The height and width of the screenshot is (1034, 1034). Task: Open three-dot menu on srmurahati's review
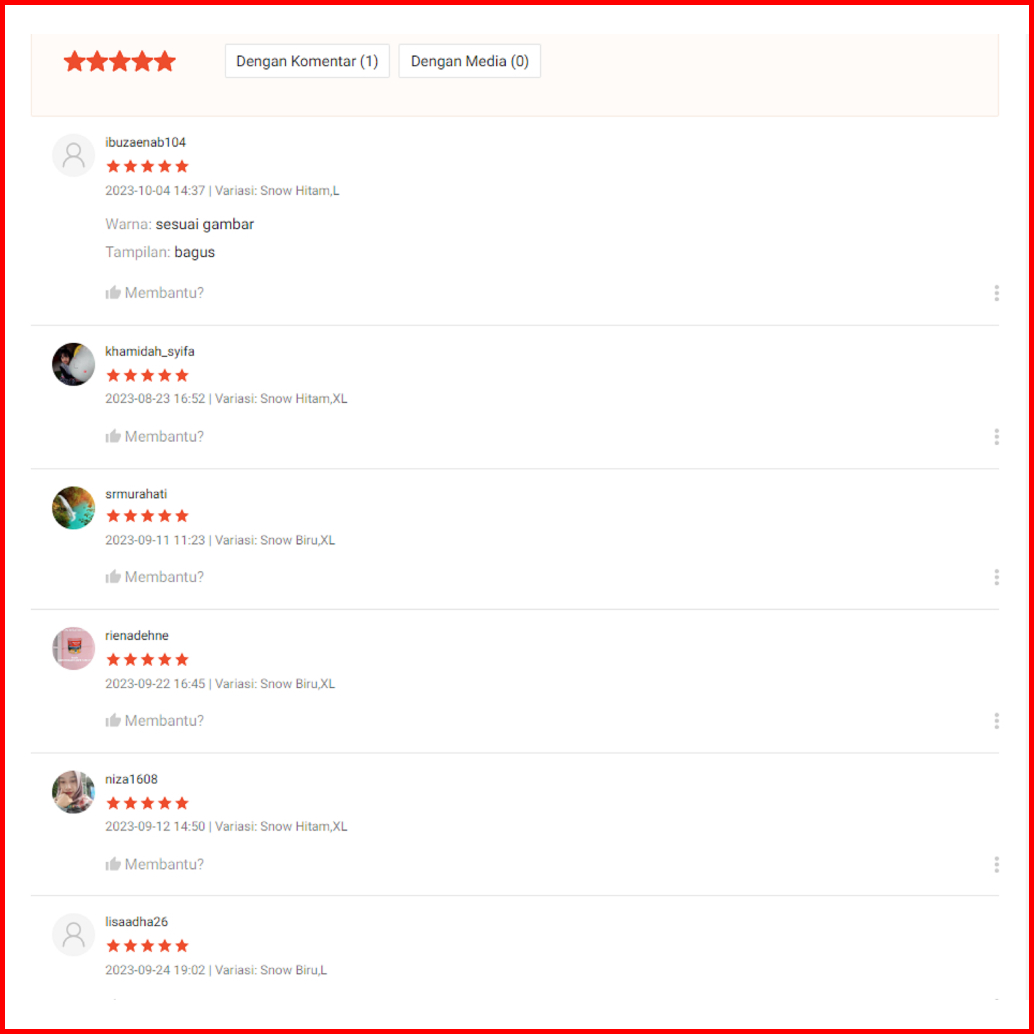(996, 577)
